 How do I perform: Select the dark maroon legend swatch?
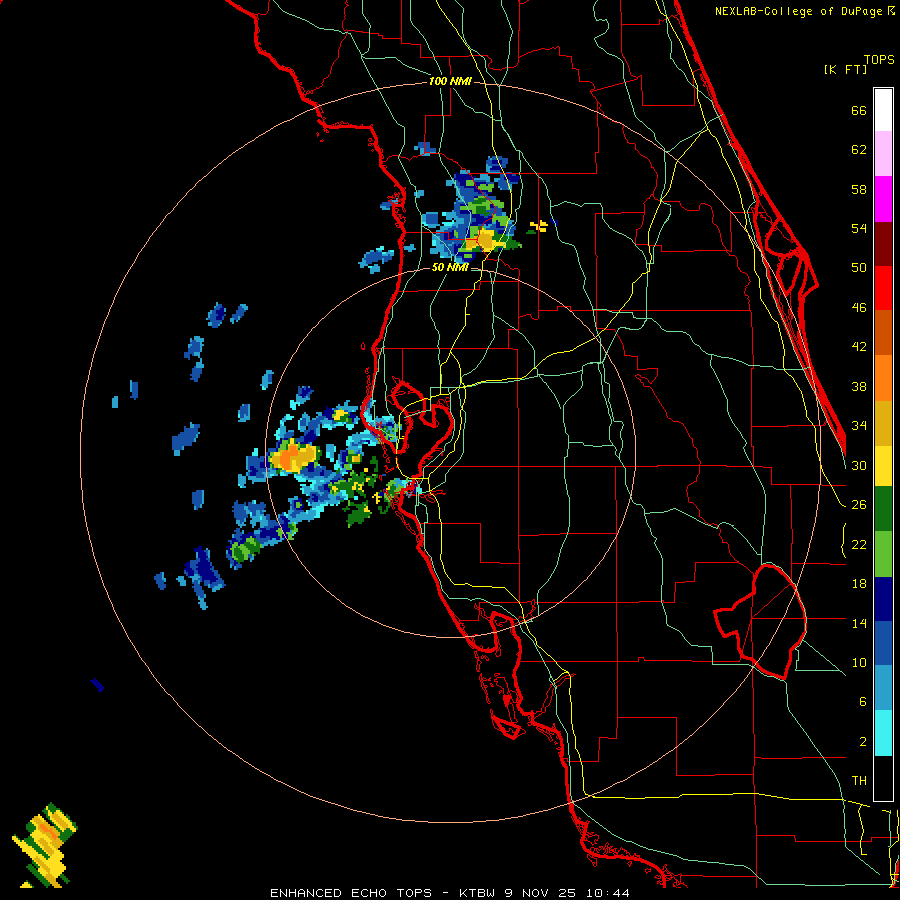883,244
